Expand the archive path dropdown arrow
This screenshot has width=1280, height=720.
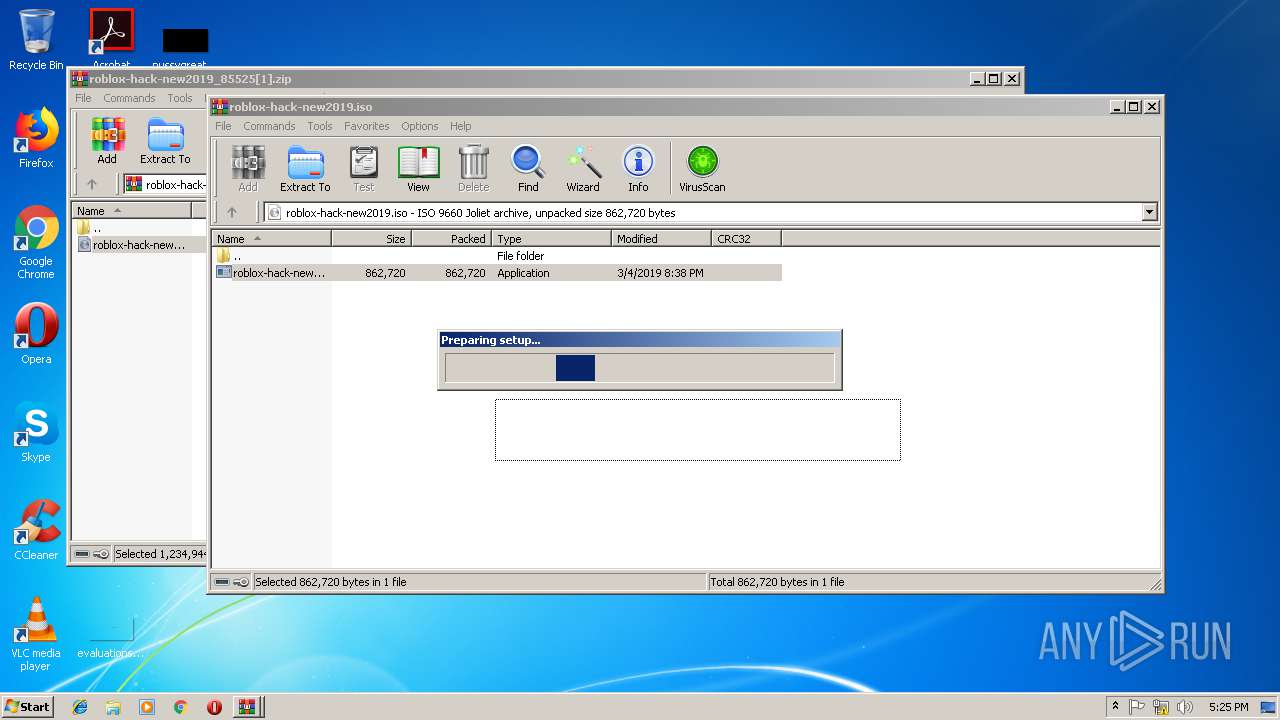click(x=1149, y=212)
